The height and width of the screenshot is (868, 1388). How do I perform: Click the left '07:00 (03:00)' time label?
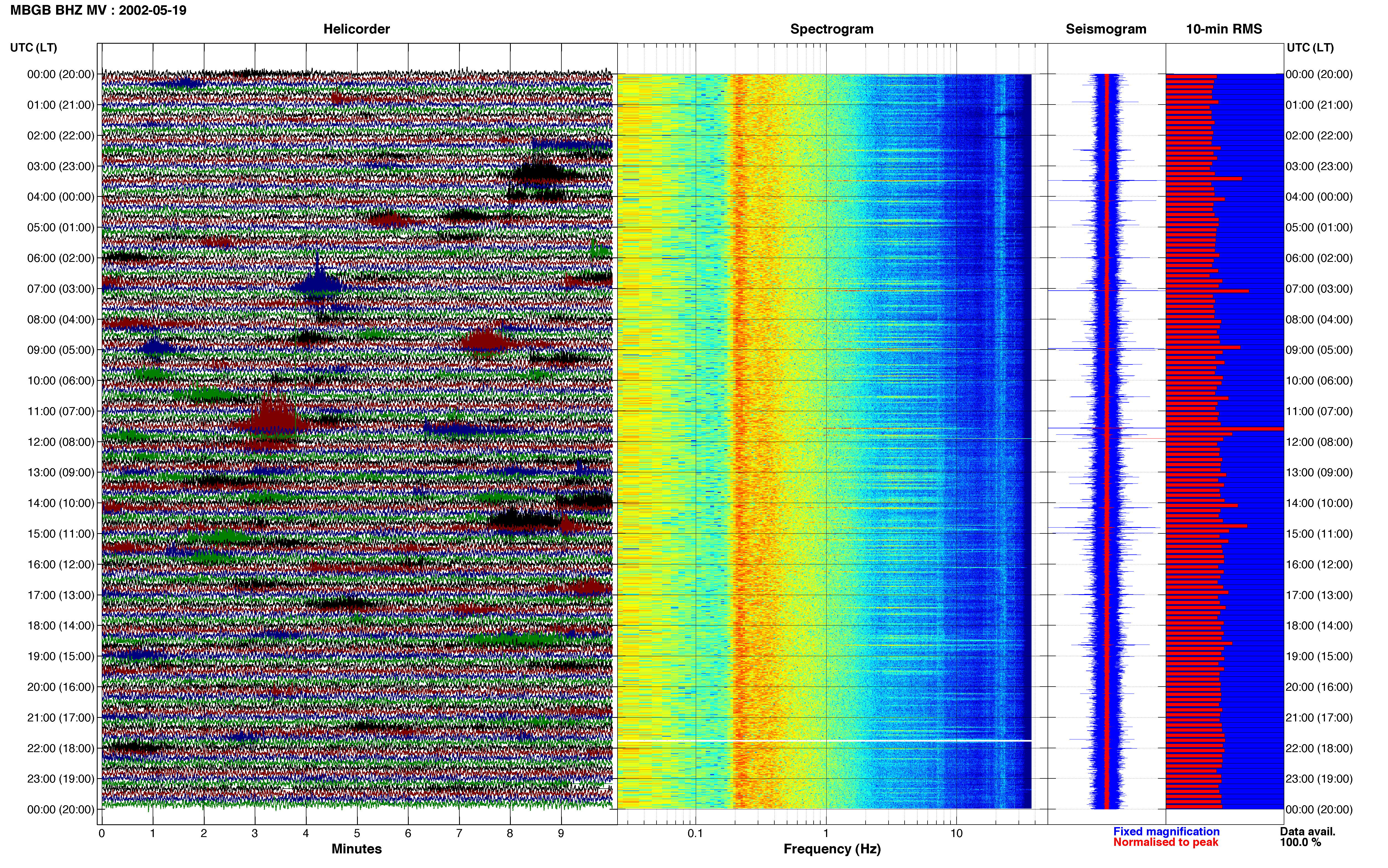point(60,289)
